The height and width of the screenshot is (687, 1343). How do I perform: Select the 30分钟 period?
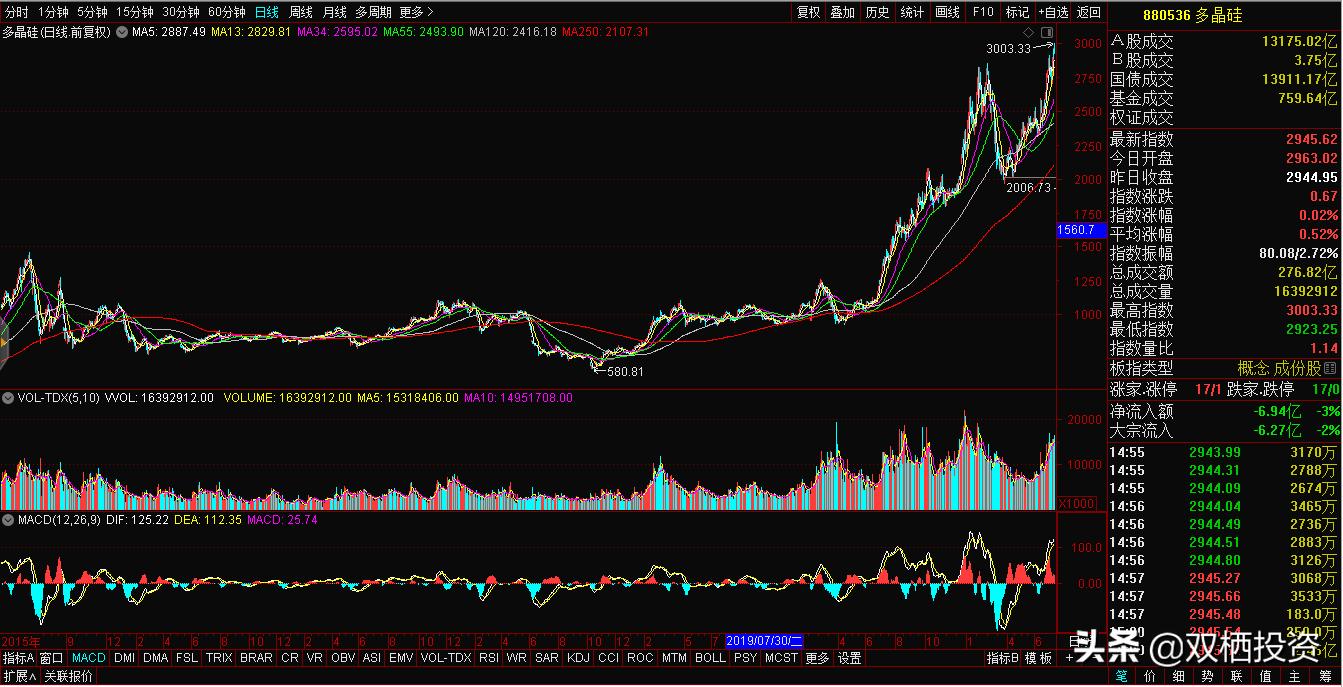(181, 12)
